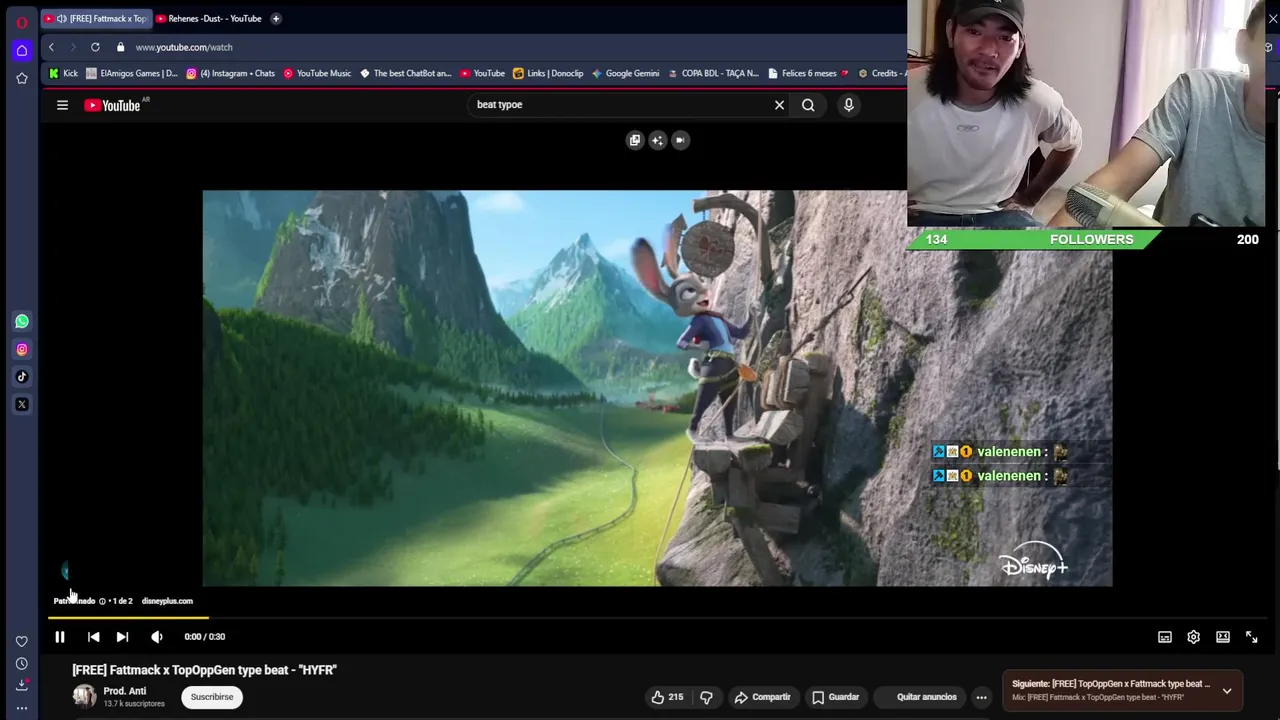This screenshot has width=1280, height=720.
Task: Open Instagram in the Opera sidebar
Action: pos(22,349)
